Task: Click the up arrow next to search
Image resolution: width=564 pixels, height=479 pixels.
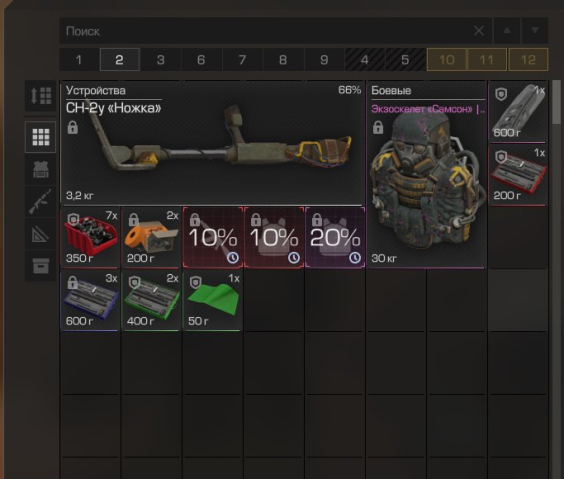Action: [x=507, y=31]
